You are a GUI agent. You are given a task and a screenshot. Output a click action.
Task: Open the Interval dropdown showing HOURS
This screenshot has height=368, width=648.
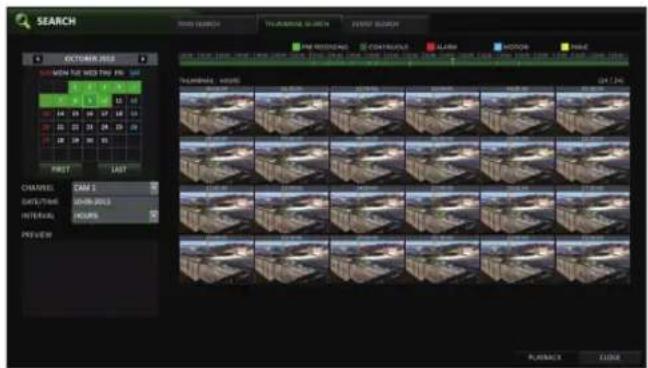[x=115, y=216]
